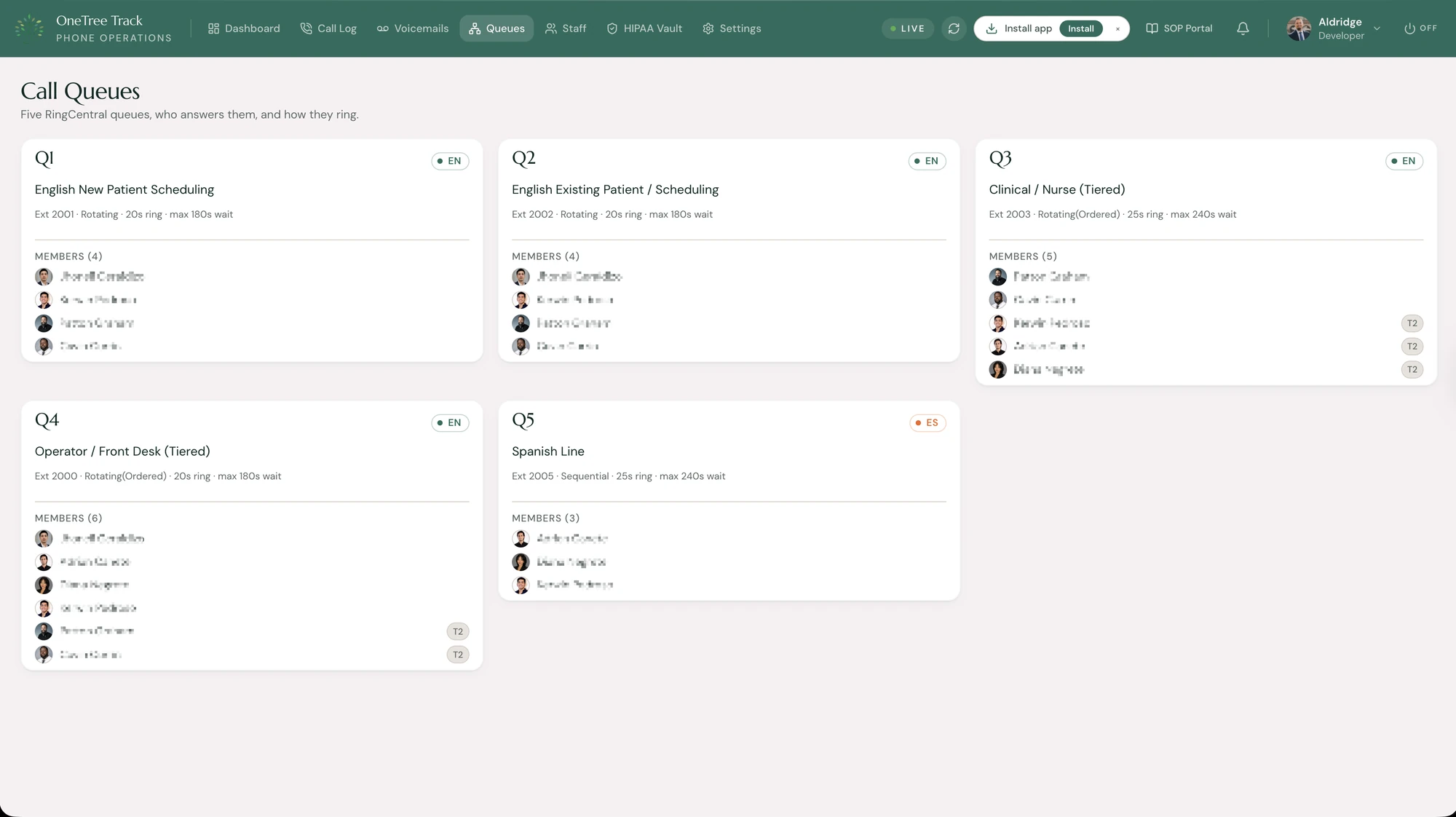The image size is (1456, 817).
Task: Open the Dashboard tab
Action: click(x=244, y=28)
